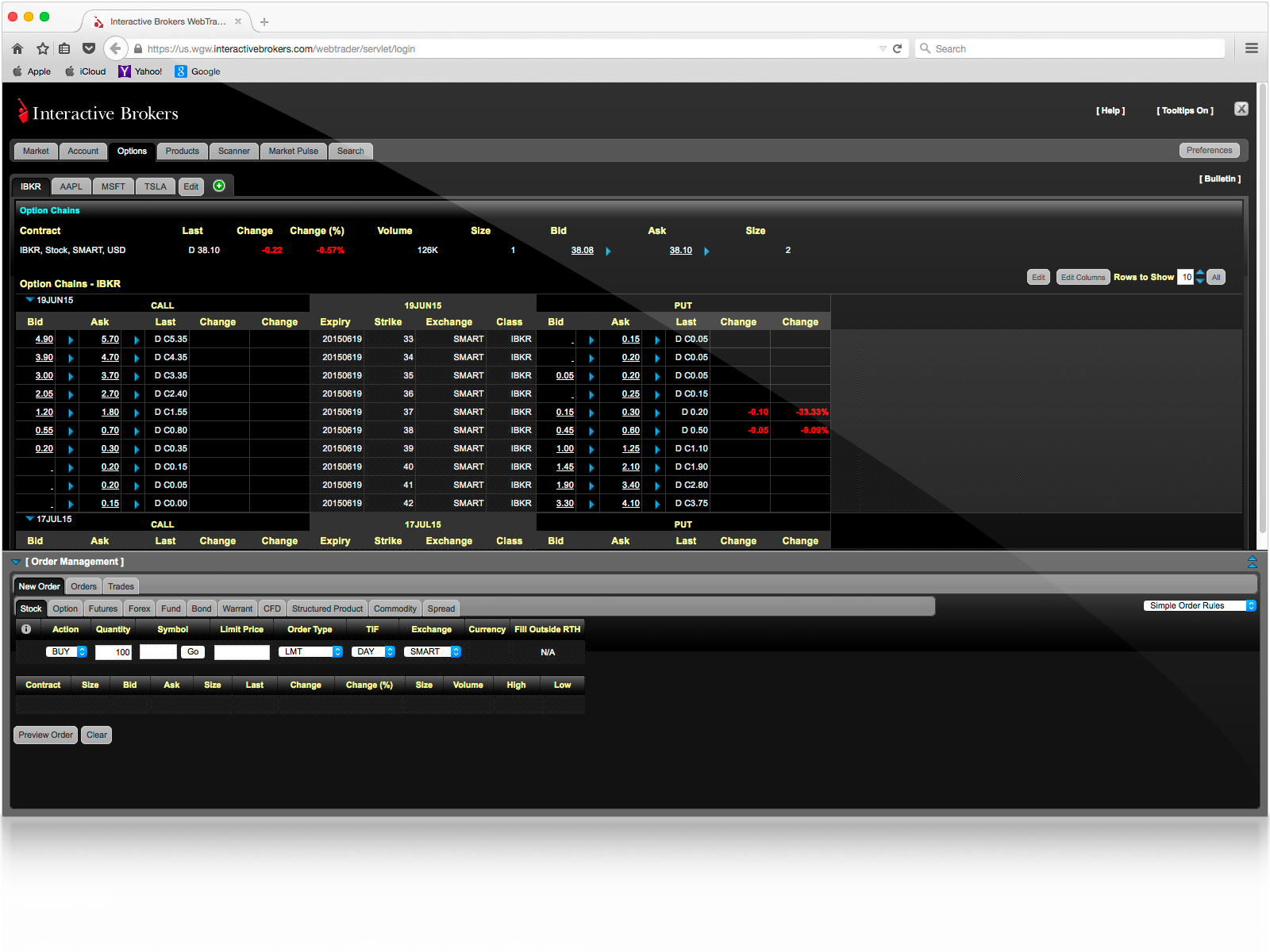Switch to the Scanner tab
The height and width of the screenshot is (952, 1270).
point(233,151)
